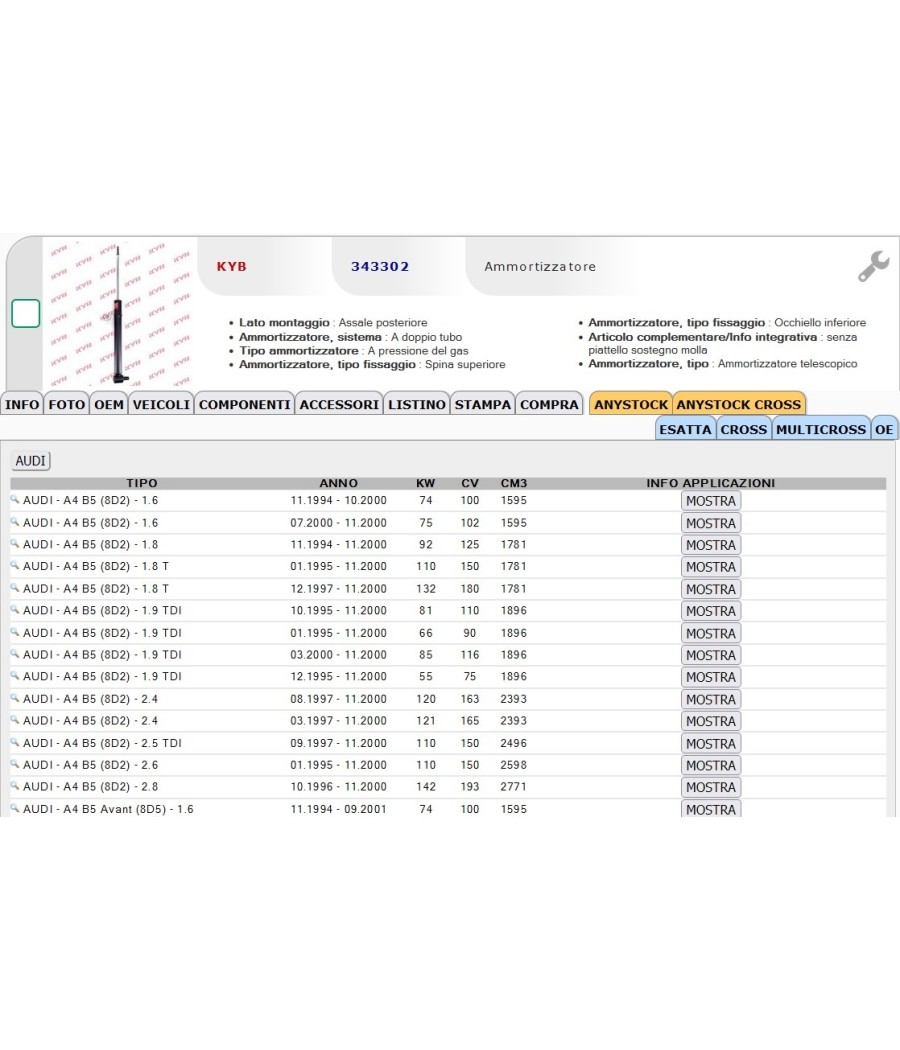Click magnifier icon for A4 B5 2.6 row

click(15, 765)
